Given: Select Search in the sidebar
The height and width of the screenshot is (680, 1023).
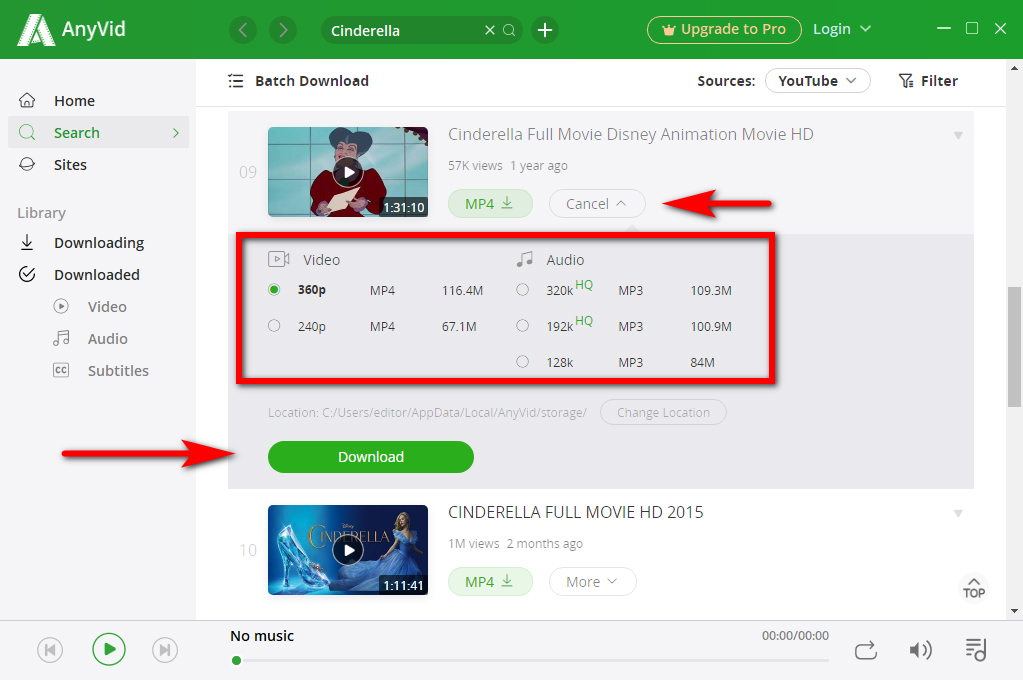Looking at the screenshot, I should [x=98, y=132].
